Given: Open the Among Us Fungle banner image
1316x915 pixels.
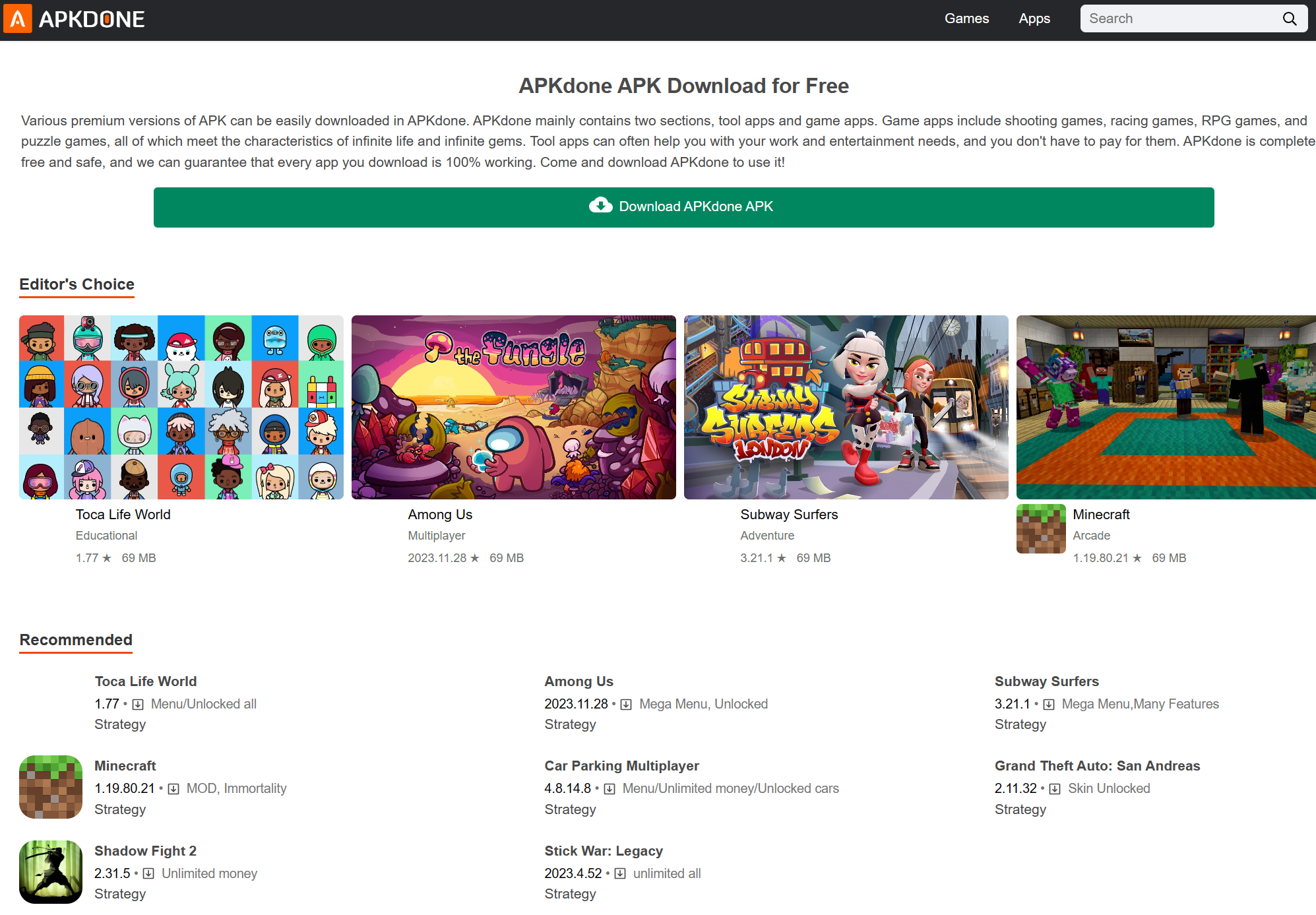Looking at the screenshot, I should 513,407.
